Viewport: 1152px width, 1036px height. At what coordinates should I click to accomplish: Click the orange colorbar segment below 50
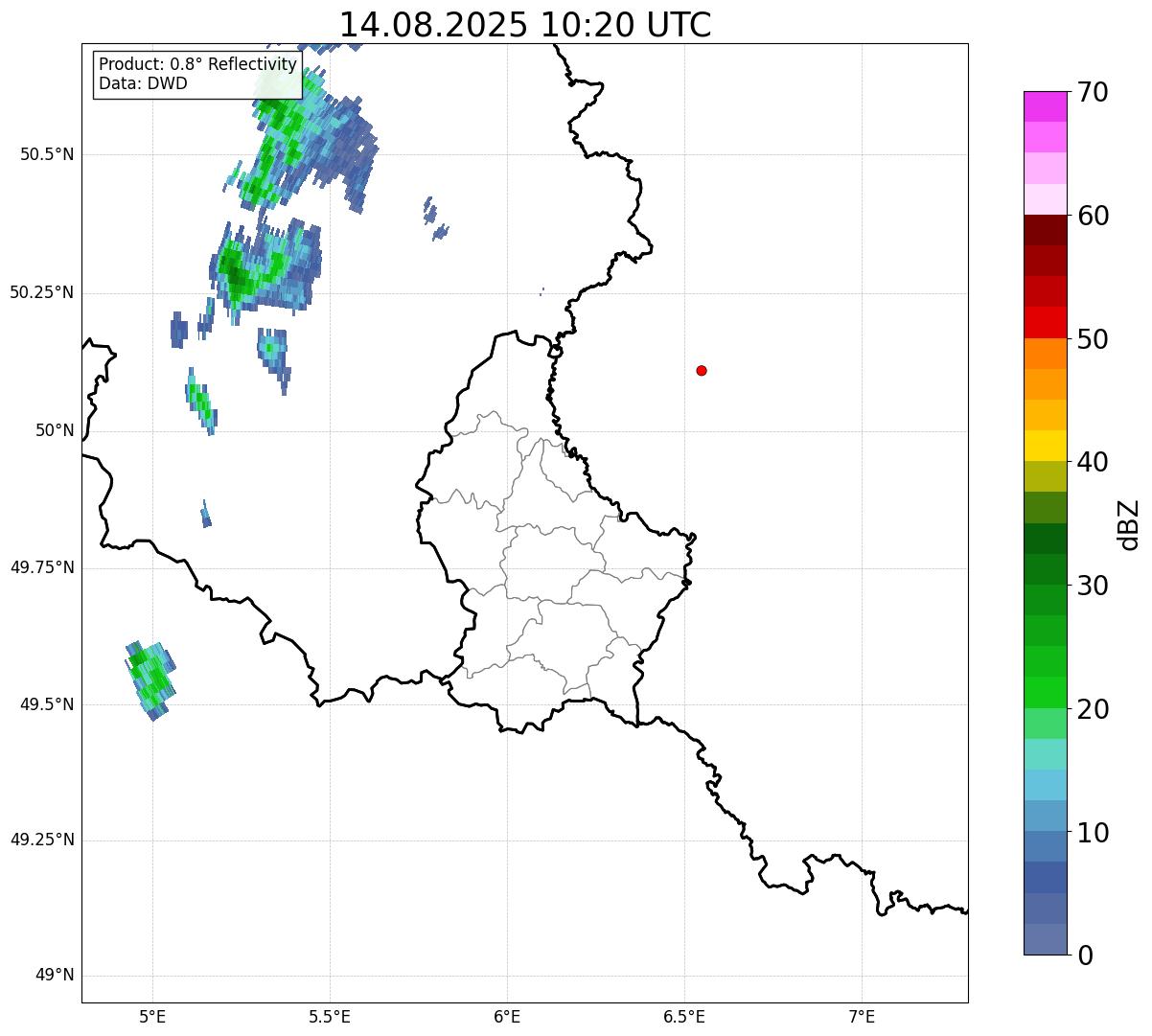click(x=1046, y=354)
